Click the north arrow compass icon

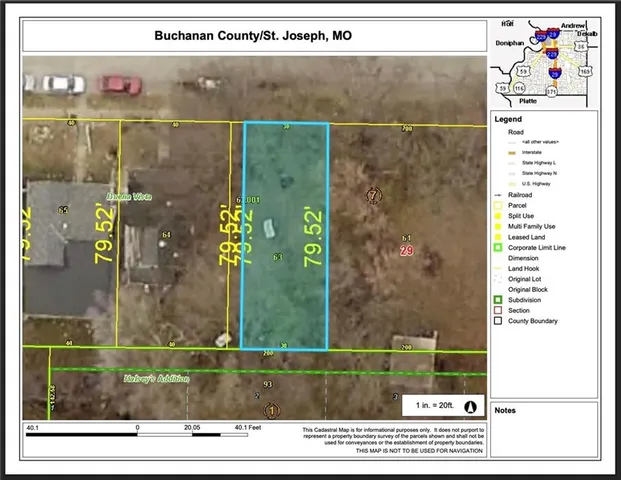click(x=471, y=406)
